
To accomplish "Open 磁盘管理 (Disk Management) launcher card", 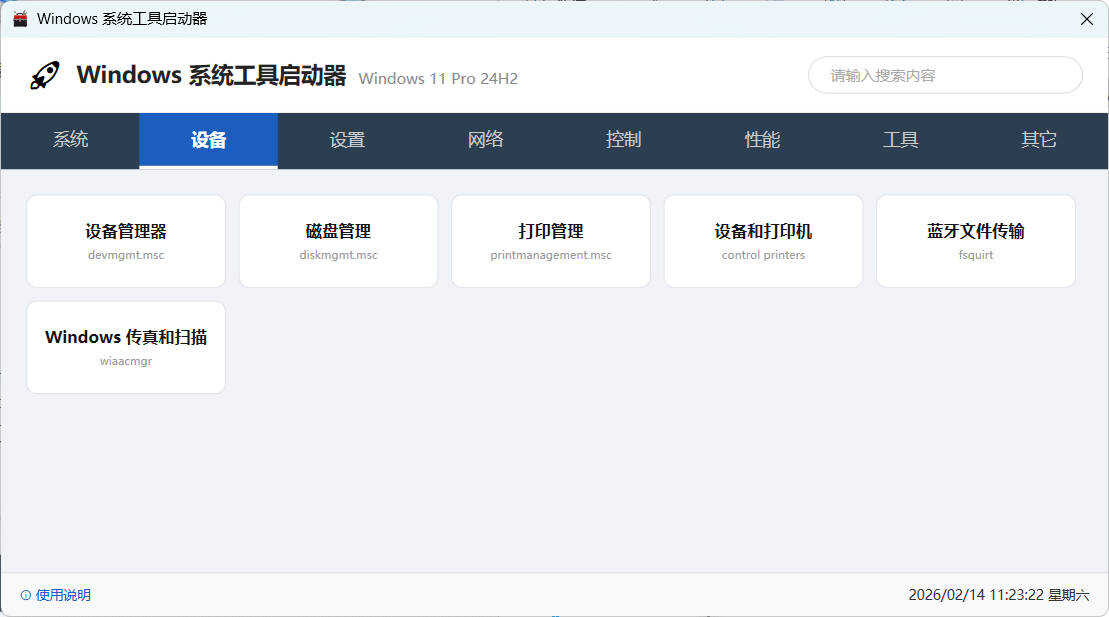I will [338, 240].
